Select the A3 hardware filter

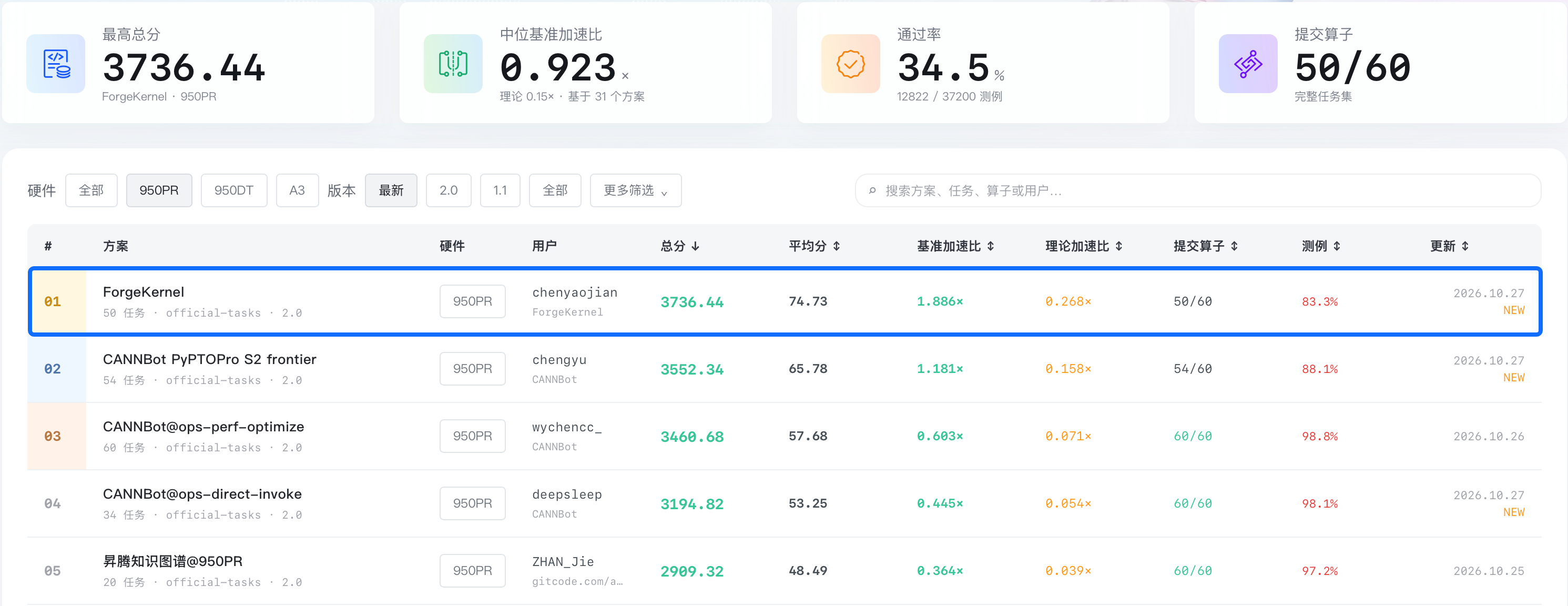[297, 190]
